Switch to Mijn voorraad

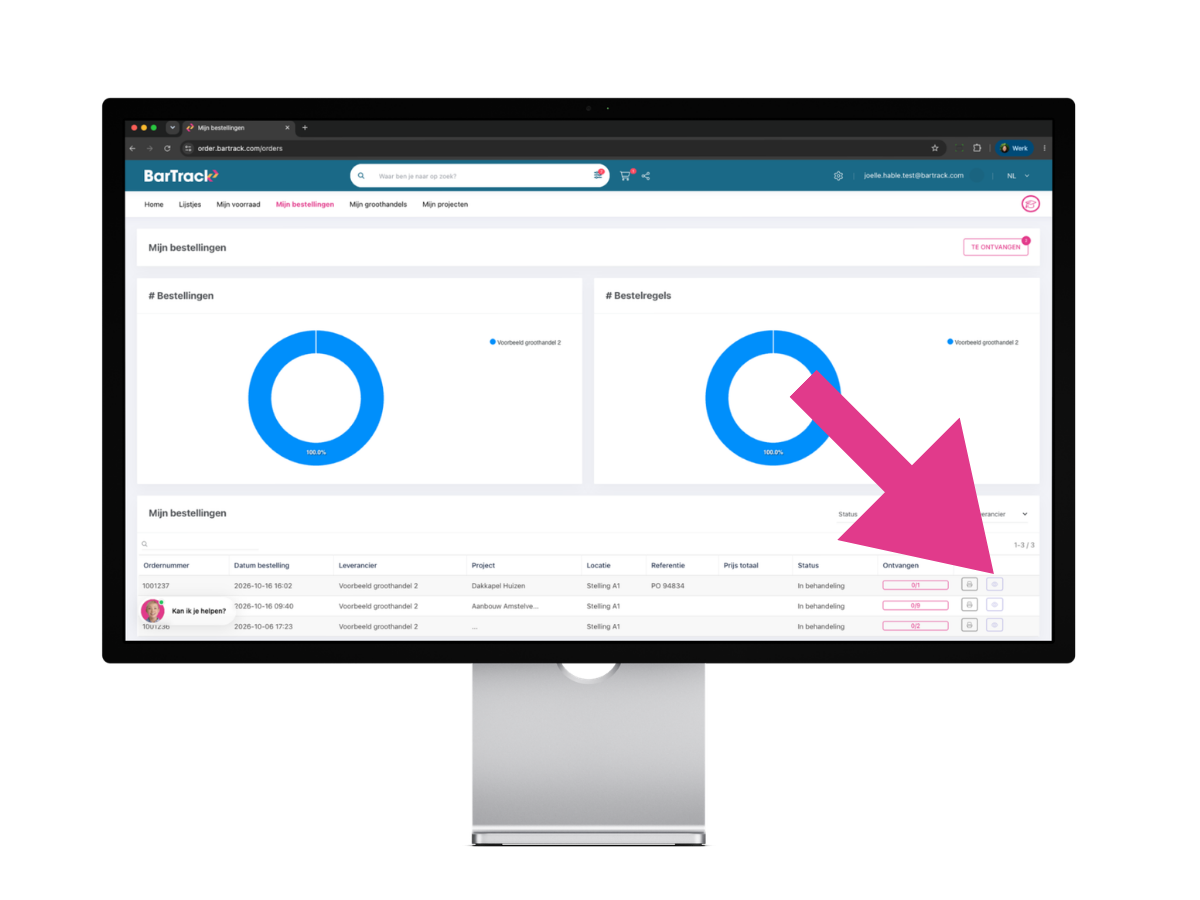(x=239, y=204)
